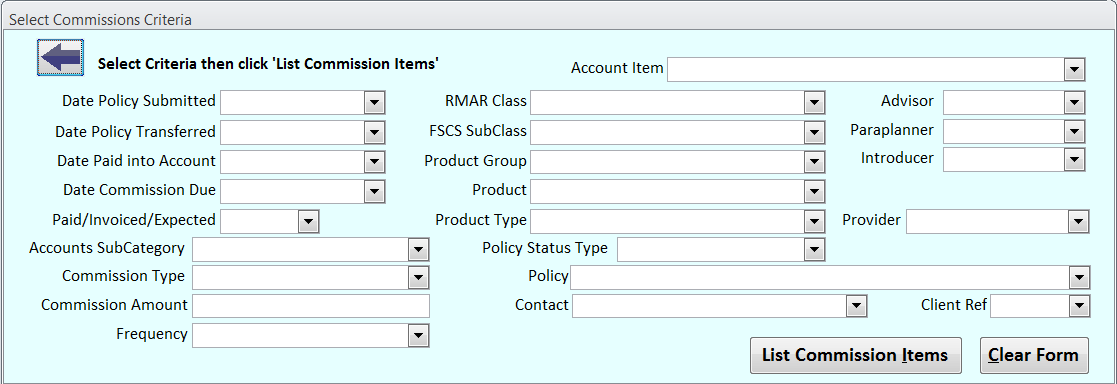Expand the Paid/Invoiced/Expected dropdown arrow
This screenshot has height=384, width=1117.
point(308,222)
